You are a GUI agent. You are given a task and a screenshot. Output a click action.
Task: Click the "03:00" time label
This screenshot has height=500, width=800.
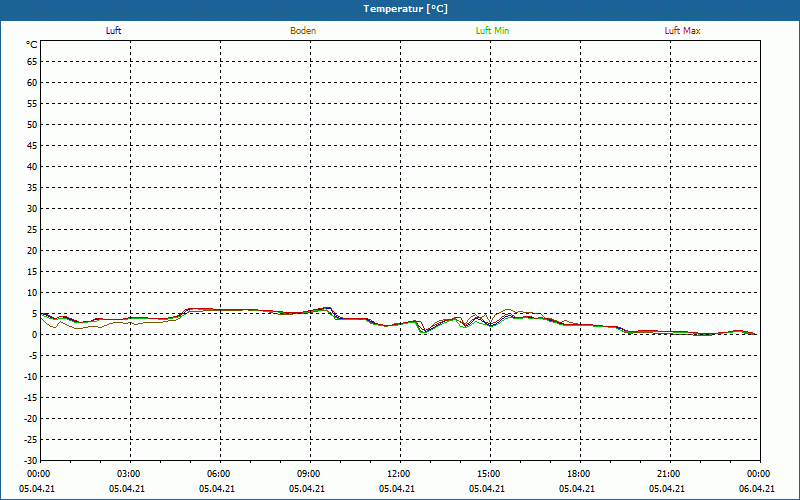pos(128,474)
